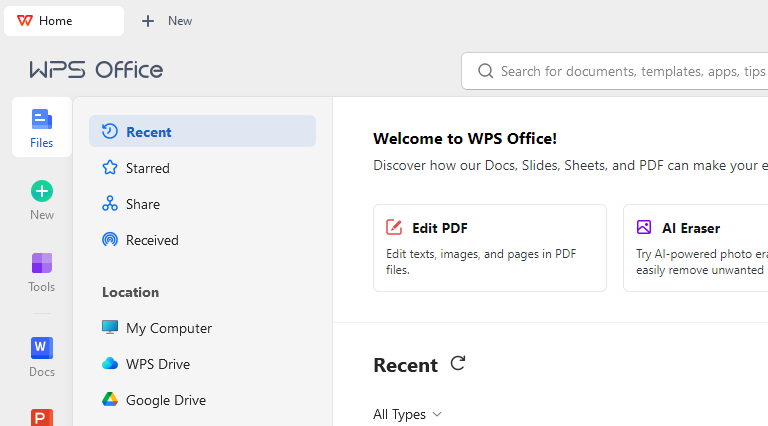Focus the search documents input field
This screenshot has width=768, height=426.
pos(632,71)
